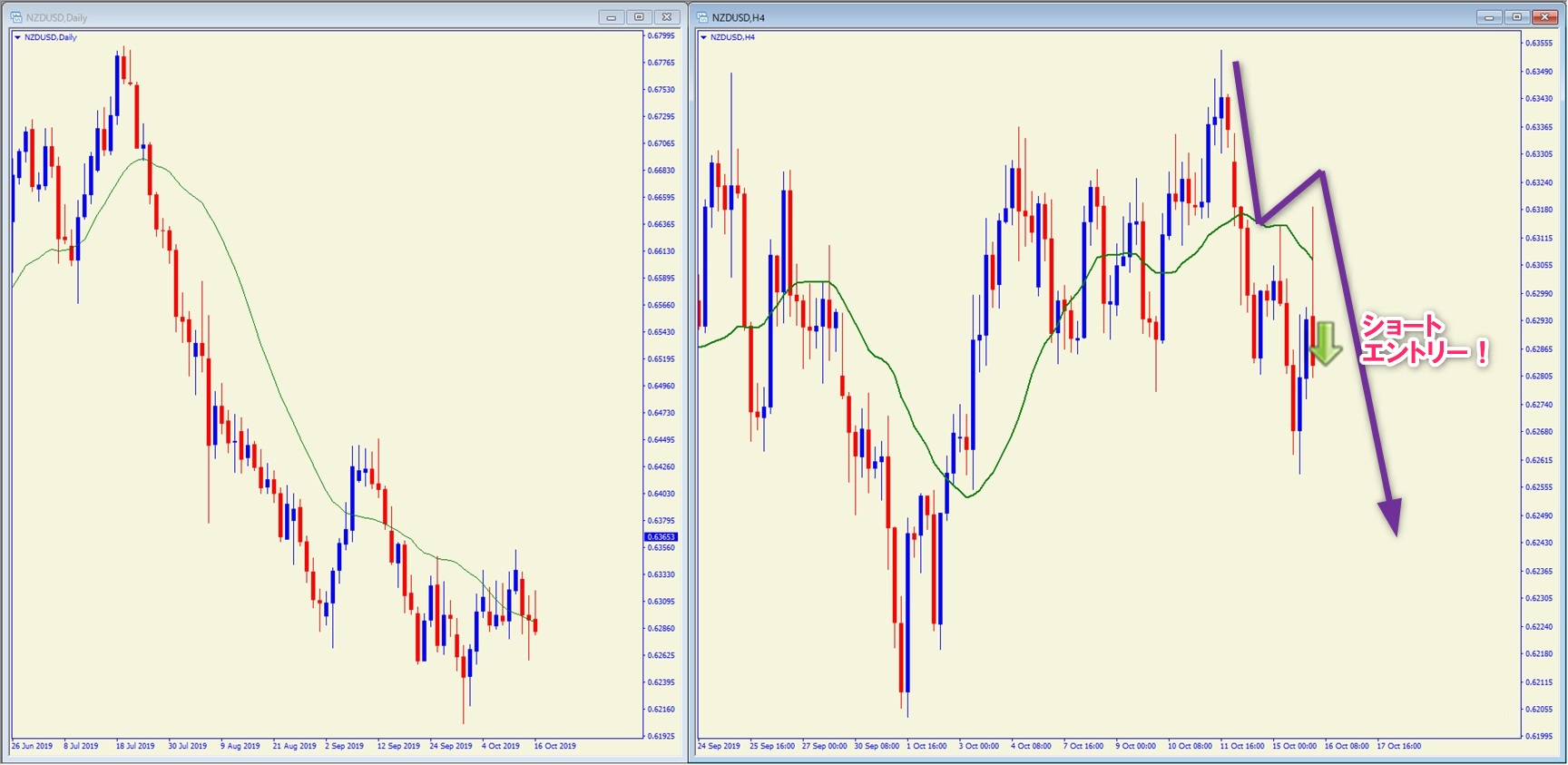Click price label 0.65195 on Daily axis
Viewport: 1568px width, 765px height.
click(661, 359)
